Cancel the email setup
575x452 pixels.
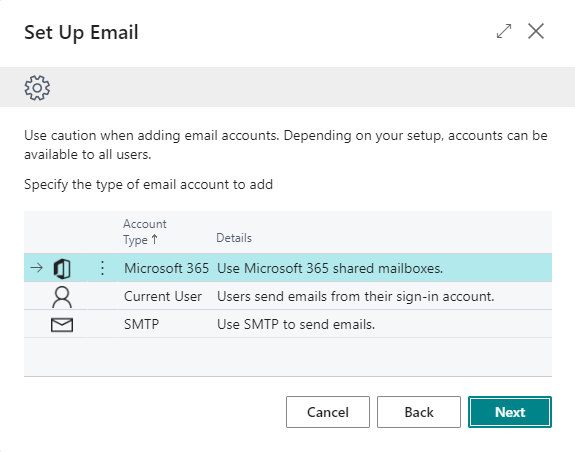pos(328,412)
